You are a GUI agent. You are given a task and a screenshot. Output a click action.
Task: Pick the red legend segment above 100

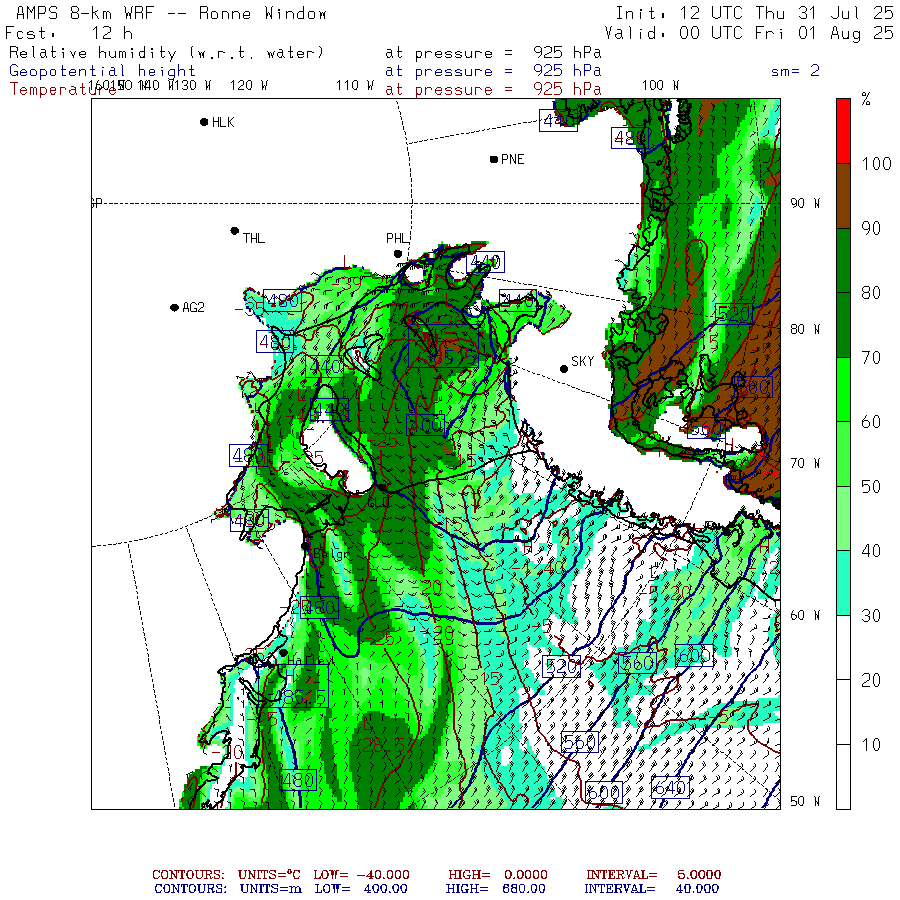tap(843, 131)
